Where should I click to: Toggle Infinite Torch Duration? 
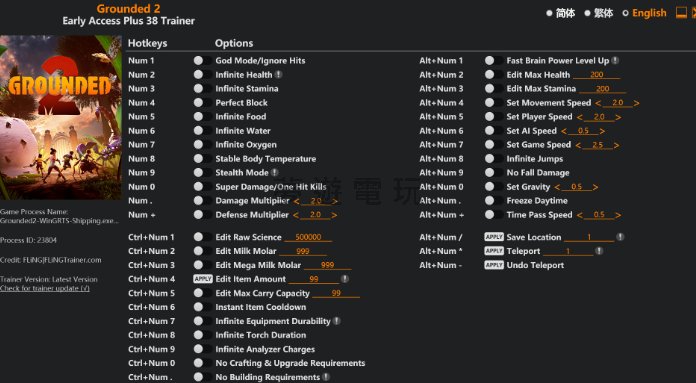click(202, 335)
